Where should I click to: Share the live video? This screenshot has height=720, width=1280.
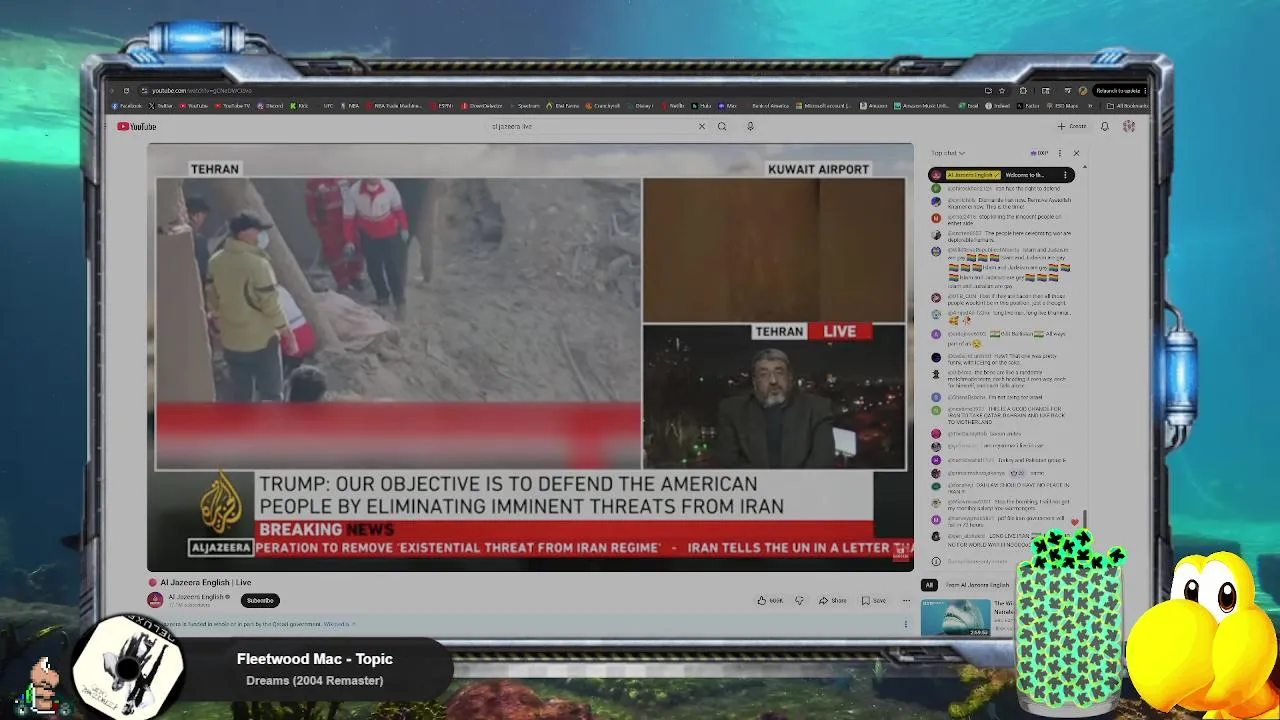(832, 600)
